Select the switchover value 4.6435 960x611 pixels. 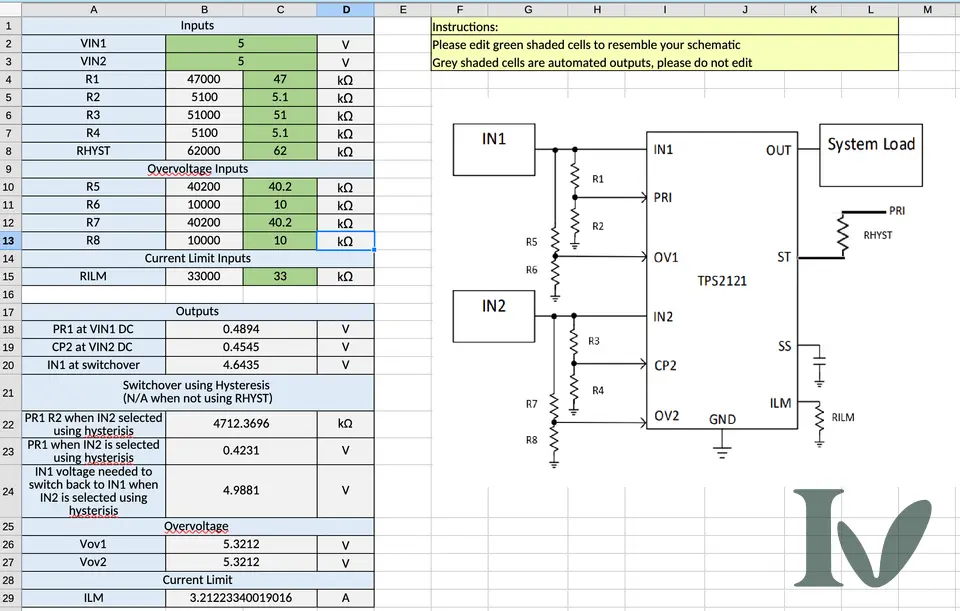(x=241, y=365)
